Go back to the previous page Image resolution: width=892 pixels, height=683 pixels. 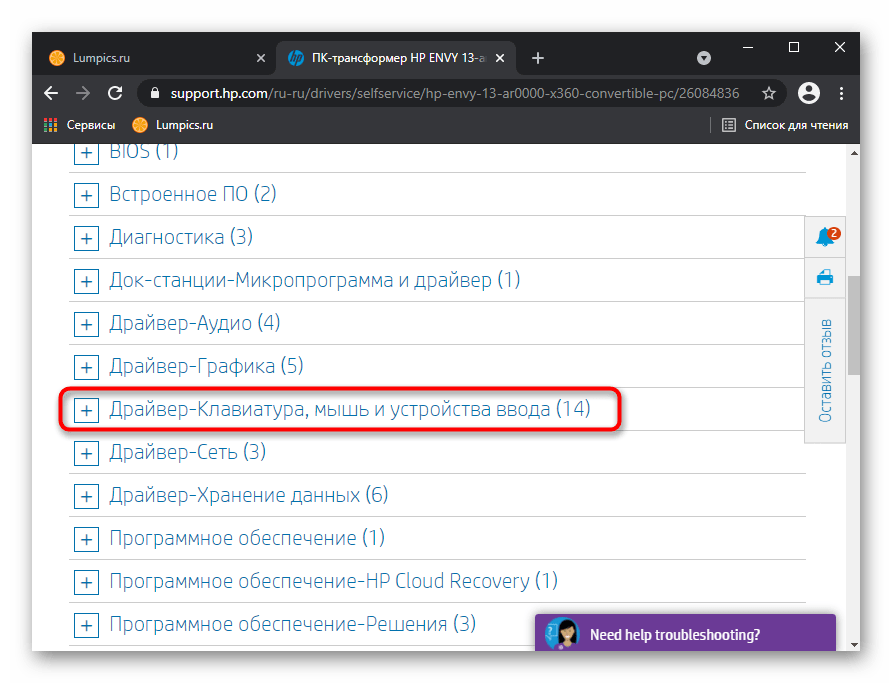tap(51, 93)
